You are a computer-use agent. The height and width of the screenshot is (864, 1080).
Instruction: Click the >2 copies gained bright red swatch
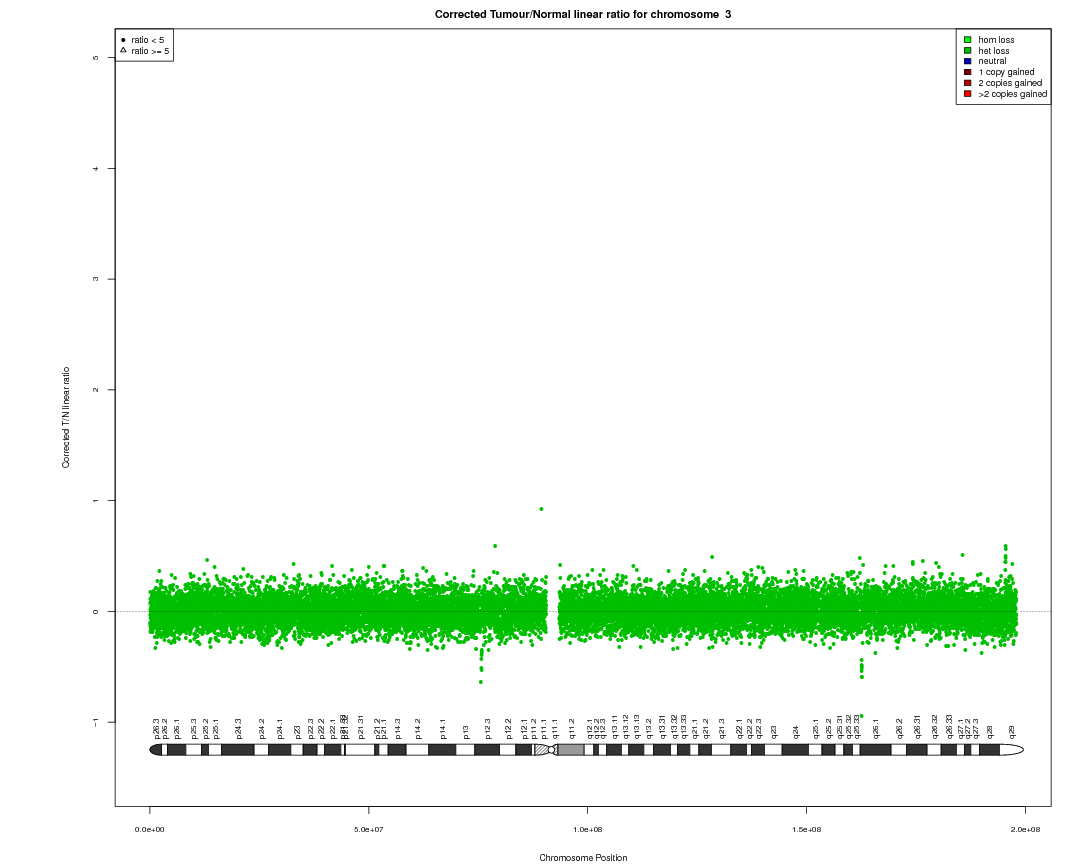(x=968, y=94)
